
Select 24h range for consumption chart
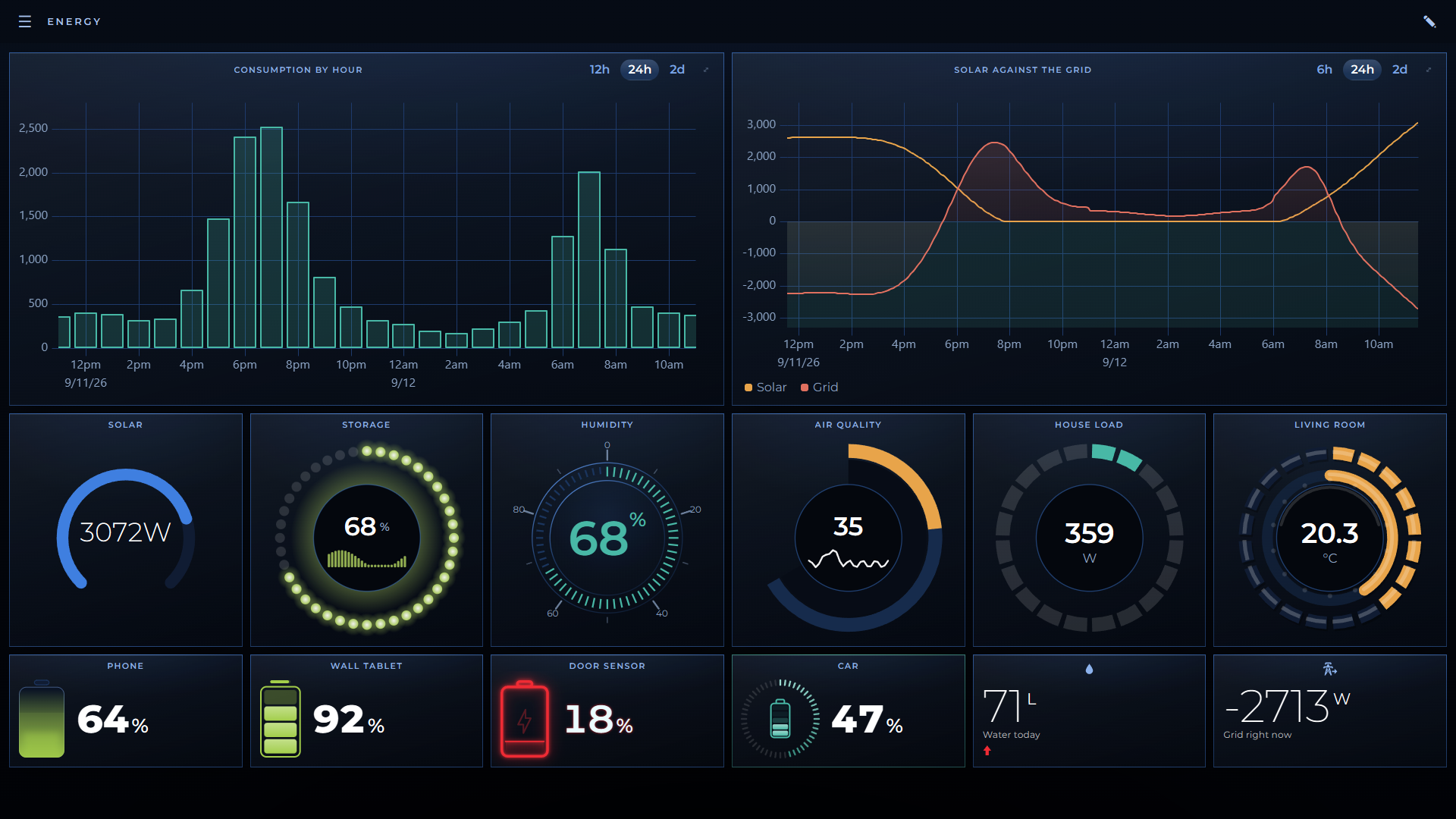pyautogui.click(x=639, y=70)
